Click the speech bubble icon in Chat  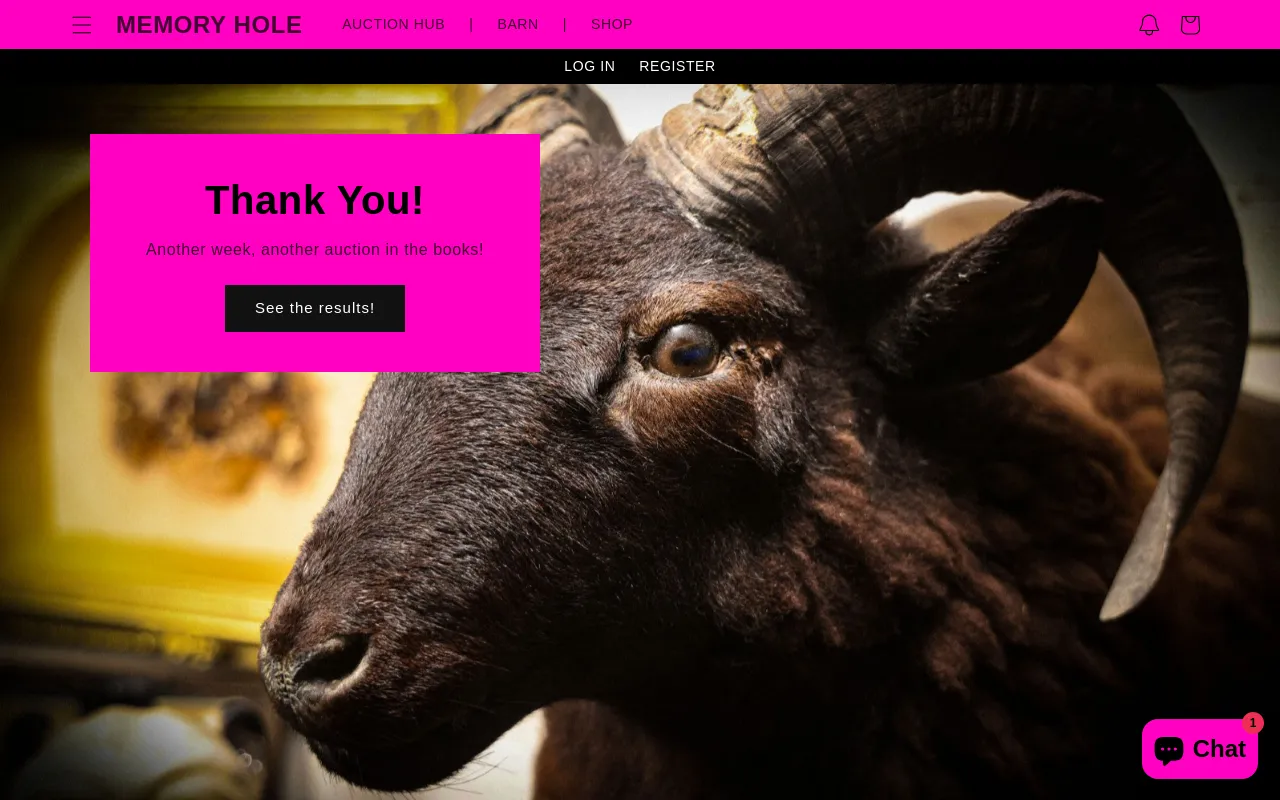(x=1169, y=749)
